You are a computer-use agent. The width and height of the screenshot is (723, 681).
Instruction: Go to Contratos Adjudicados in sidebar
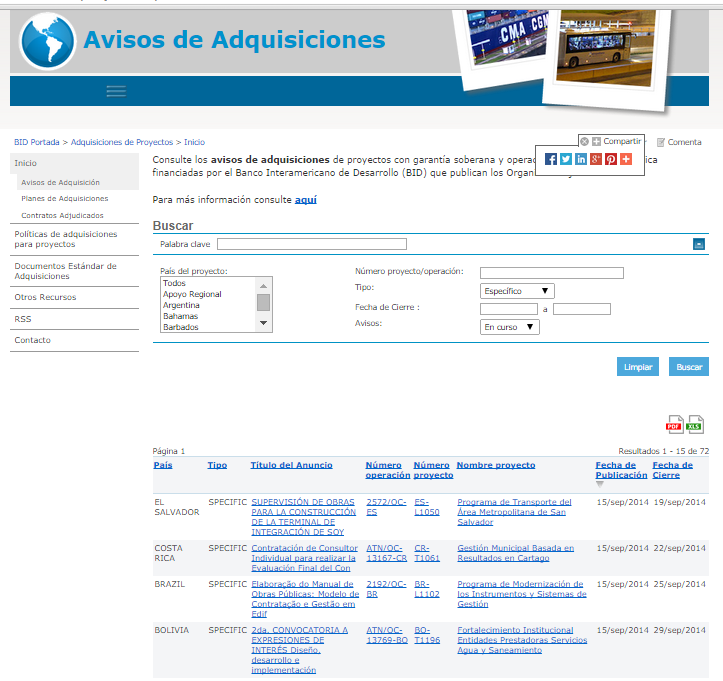click(x=62, y=215)
